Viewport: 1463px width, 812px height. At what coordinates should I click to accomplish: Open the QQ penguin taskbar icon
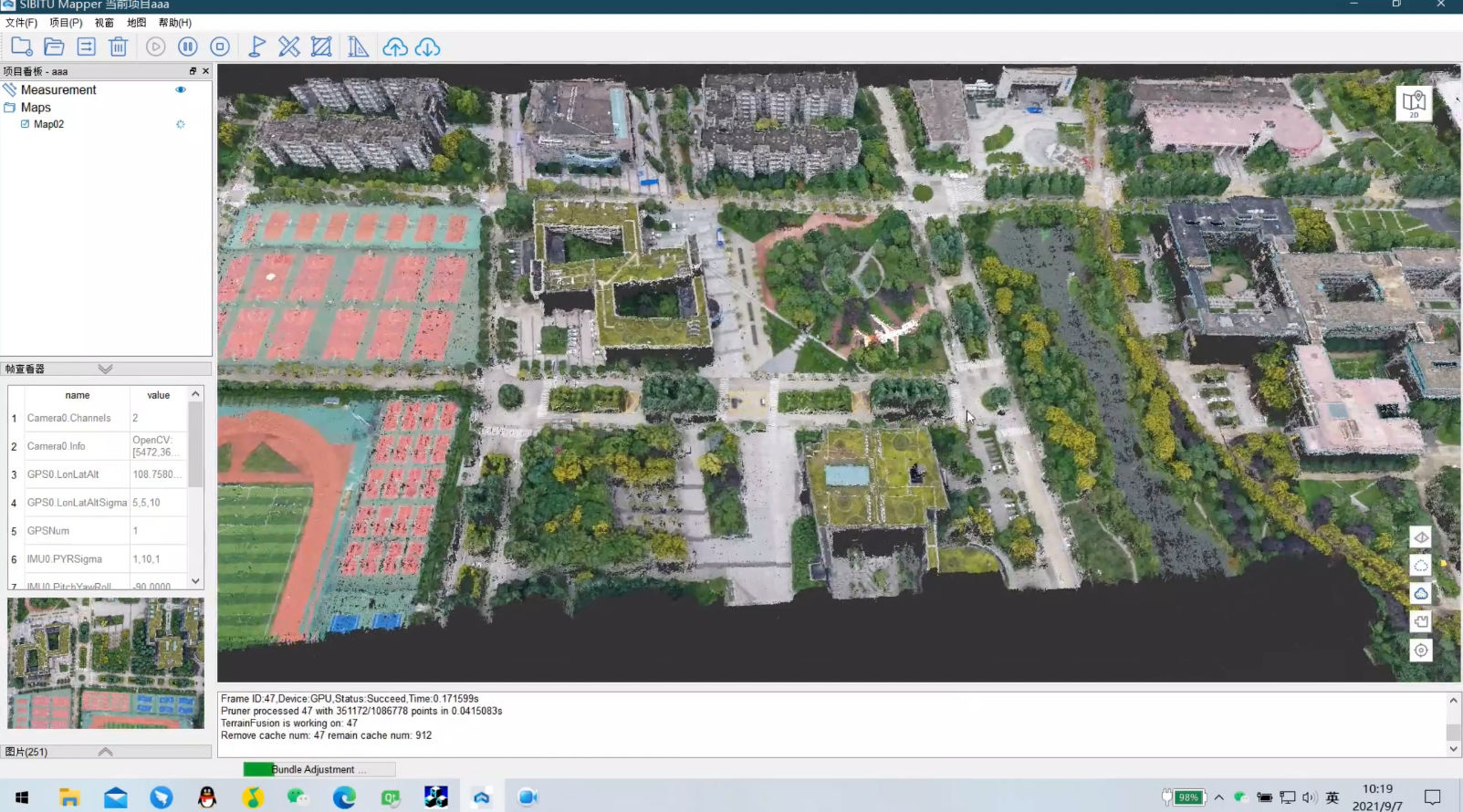[x=207, y=797]
